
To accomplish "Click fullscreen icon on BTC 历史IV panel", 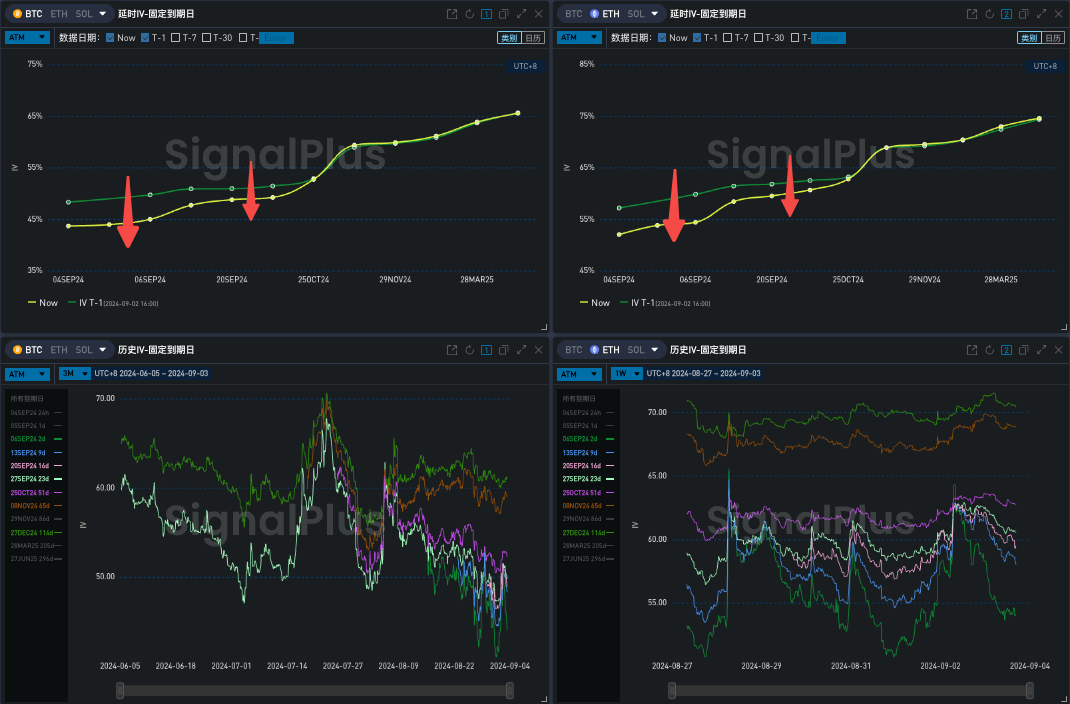I will click(521, 350).
